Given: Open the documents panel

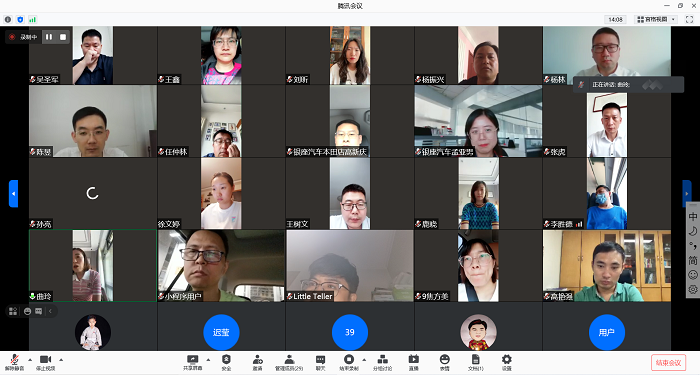Looking at the screenshot, I should pos(475,362).
